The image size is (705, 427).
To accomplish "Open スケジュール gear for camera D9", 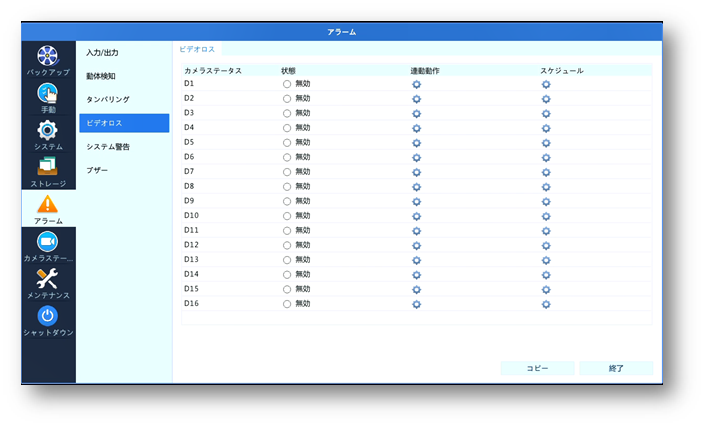I will (x=546, y=202).
